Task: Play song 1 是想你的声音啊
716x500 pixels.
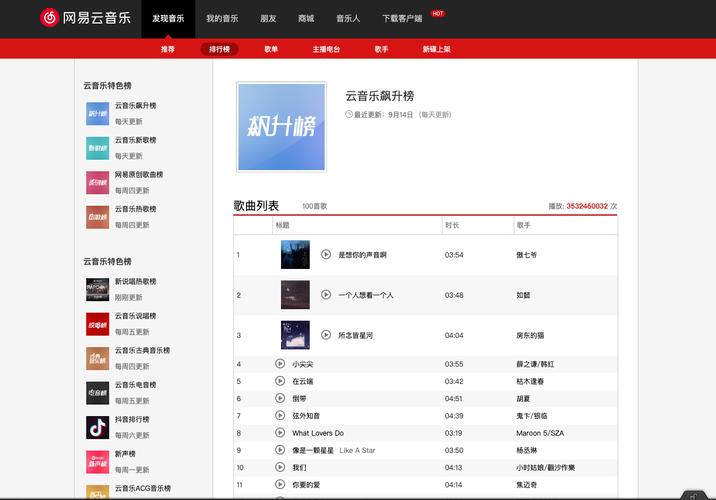Action: [326, 254]
